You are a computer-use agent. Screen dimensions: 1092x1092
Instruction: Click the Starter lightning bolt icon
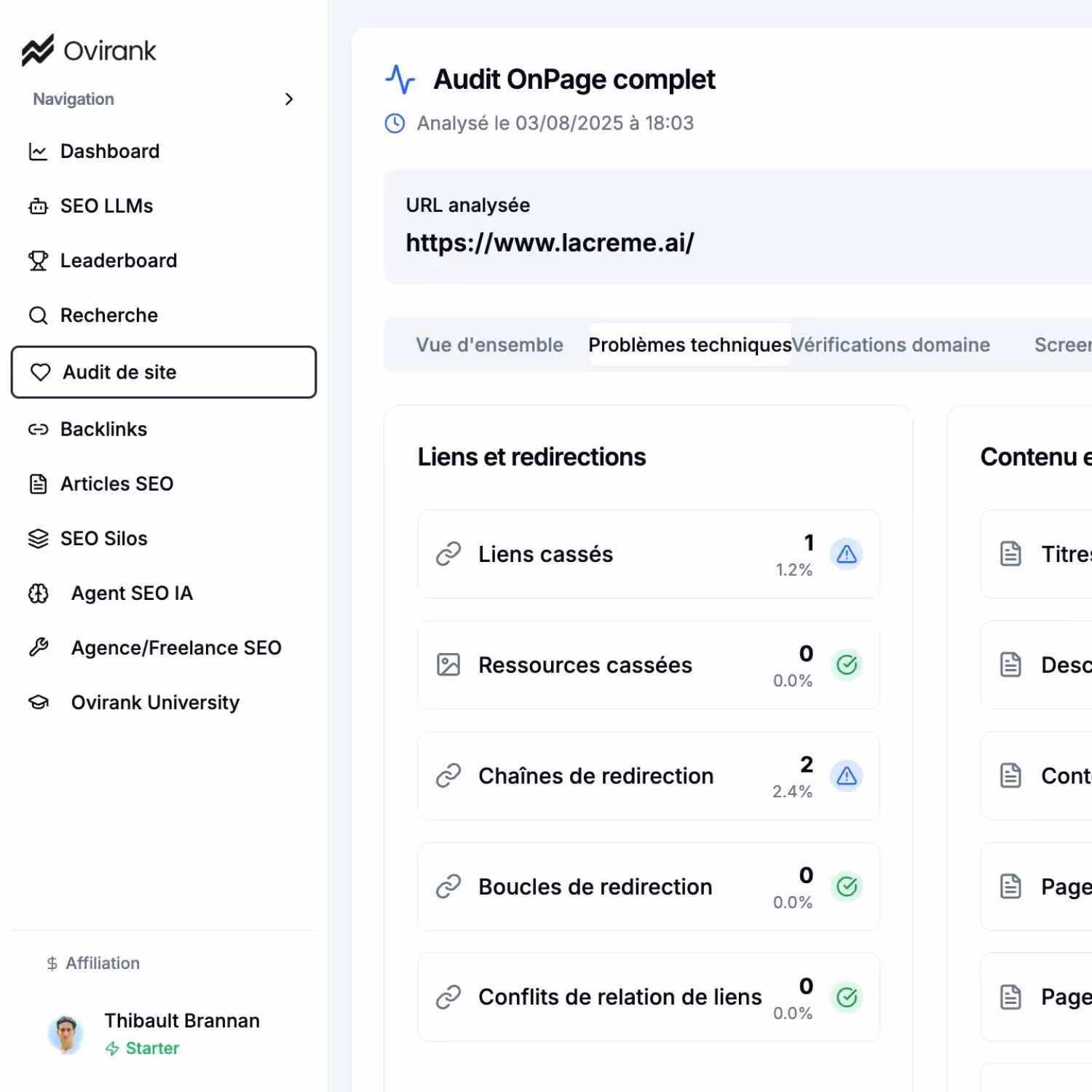[x=112, y=1048]
